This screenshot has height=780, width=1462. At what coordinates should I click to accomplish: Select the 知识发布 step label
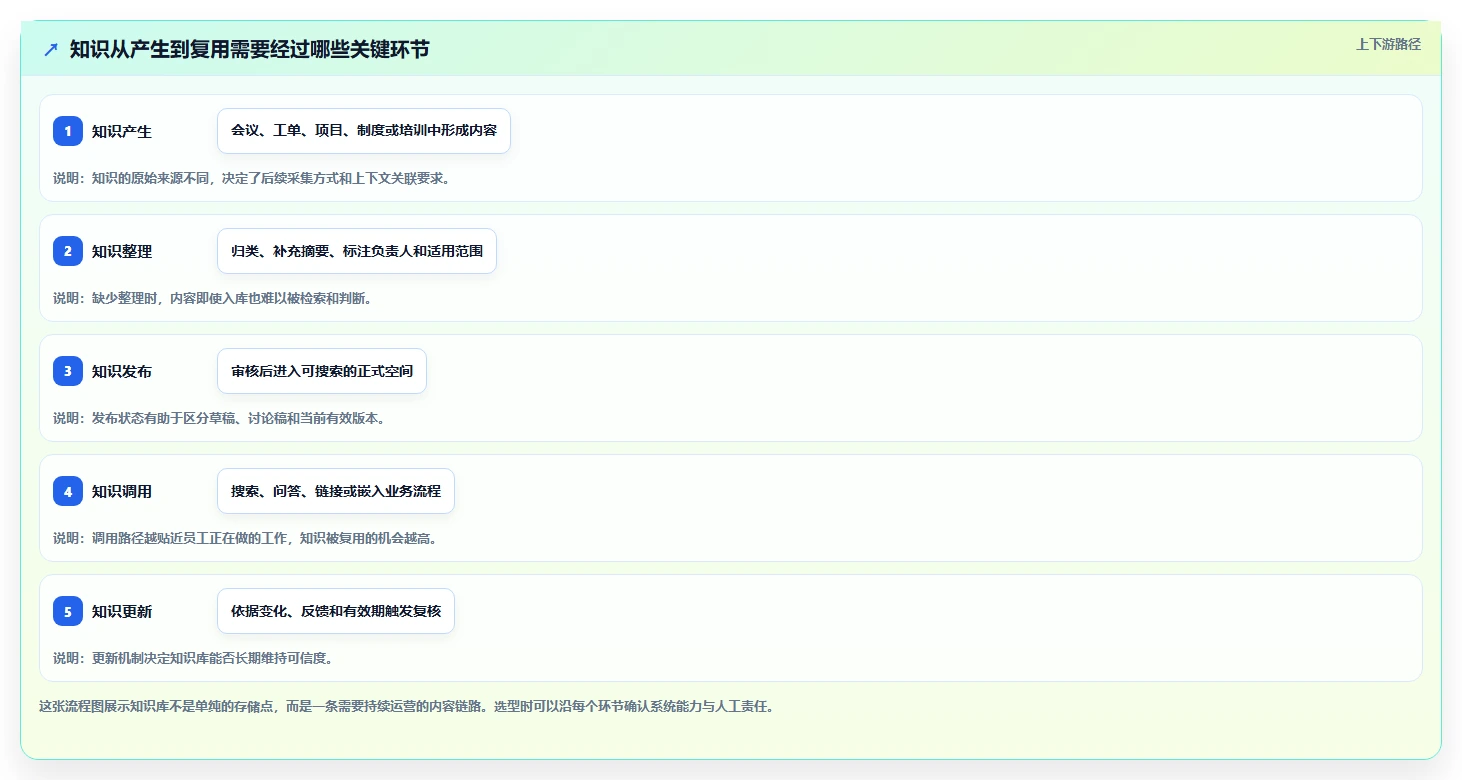pyautogui.click(x=122, y=371)
